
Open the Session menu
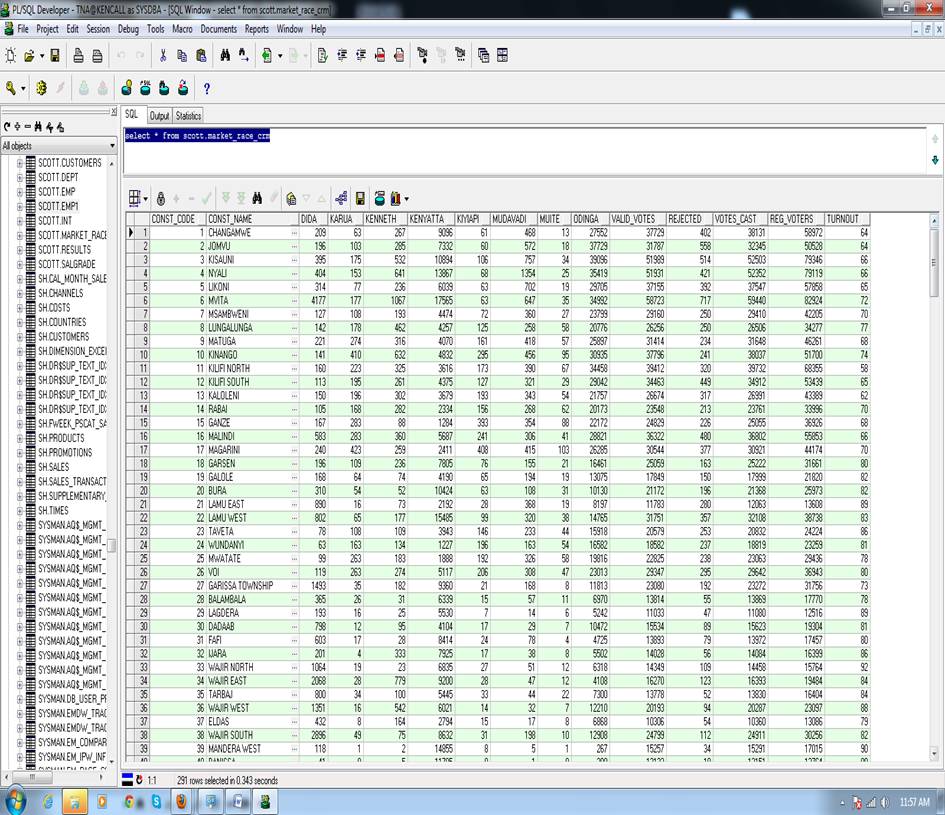click(x=98, y=29)
